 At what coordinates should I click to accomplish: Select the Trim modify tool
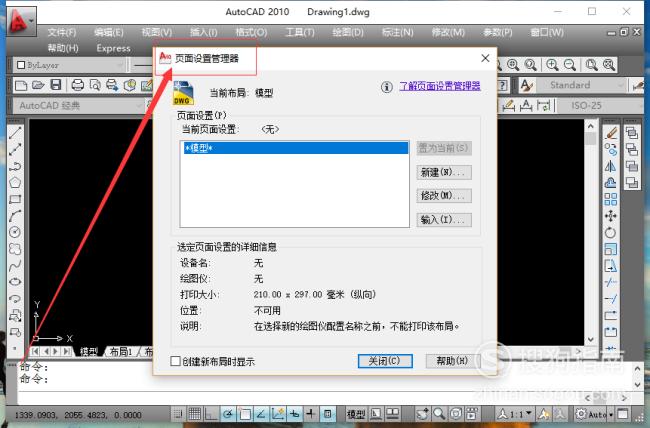pyautogui.click(x=611, y=282)
